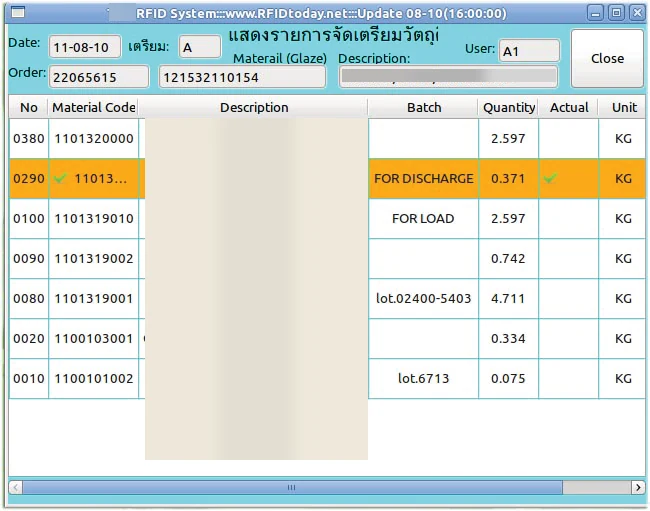Click quantity 0.334 in row 0020
The image size is (650, 511).
click(x=508, y=339)
